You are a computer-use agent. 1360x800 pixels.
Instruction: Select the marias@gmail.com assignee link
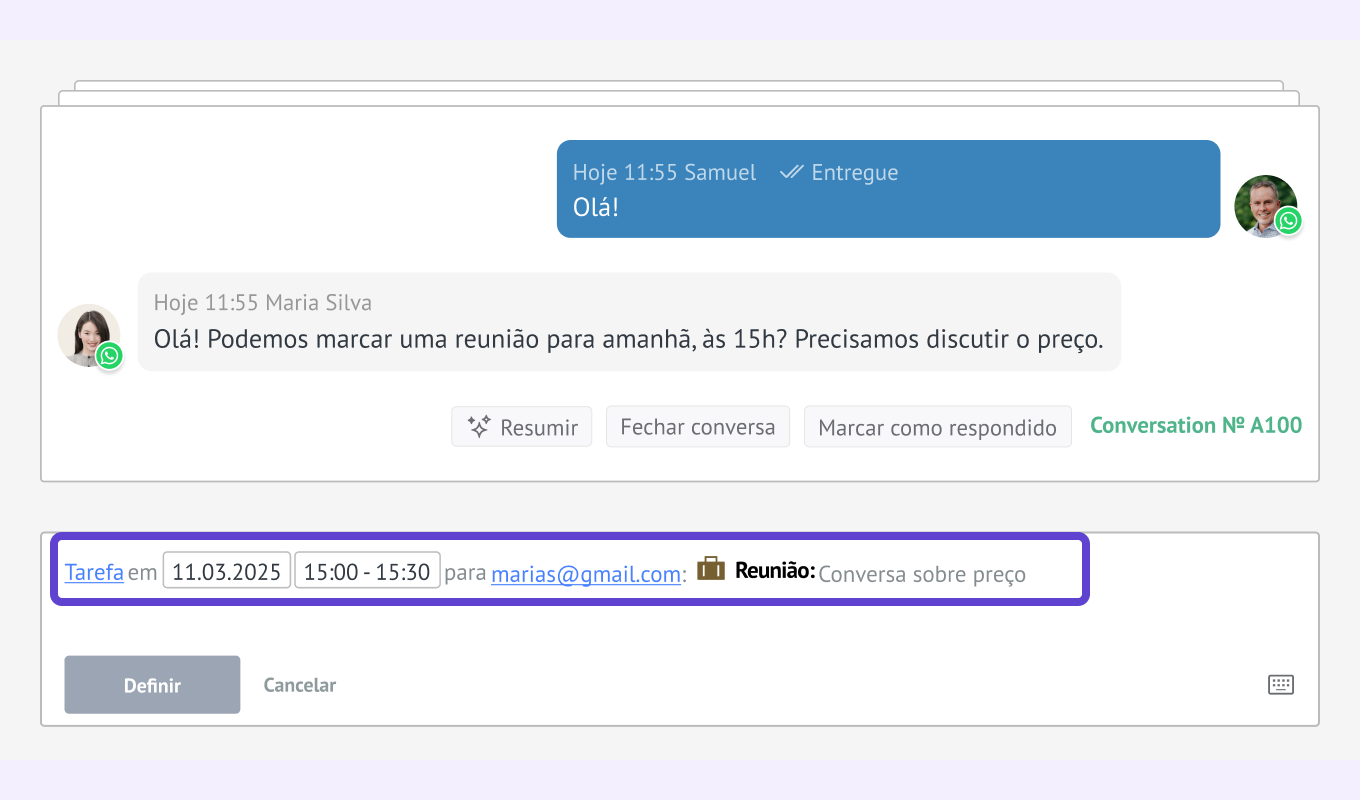click(586, 574)
